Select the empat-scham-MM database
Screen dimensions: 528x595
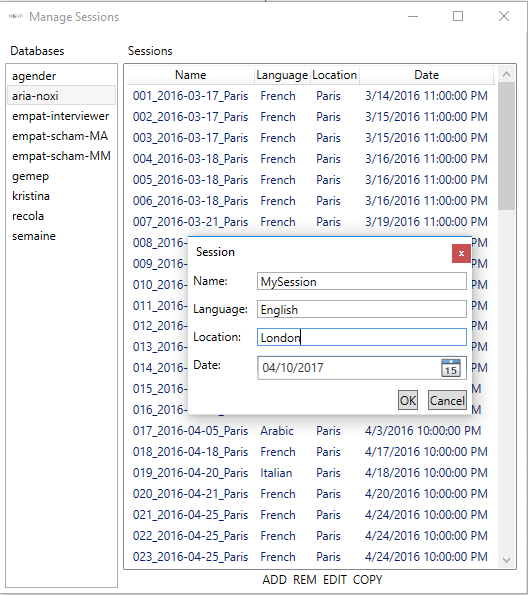pyautogui.click(x=61, y=156)
